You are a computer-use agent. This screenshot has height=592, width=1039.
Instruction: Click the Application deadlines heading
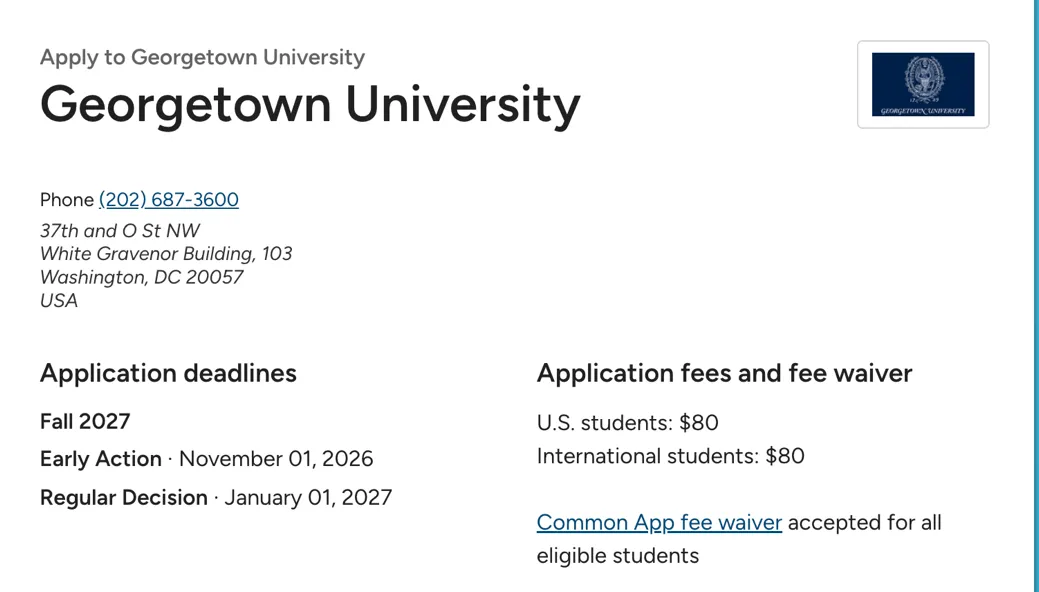click(x=168, y=373)
